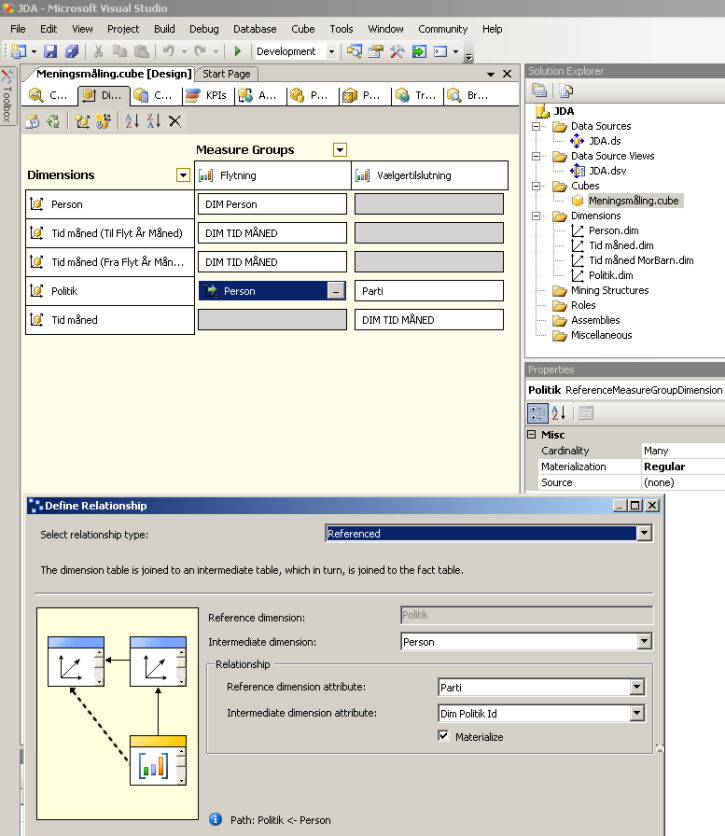This screenshot has width=725, height=836.
Task: Collapse the Dimensions folder tree node
Action: 536,216
